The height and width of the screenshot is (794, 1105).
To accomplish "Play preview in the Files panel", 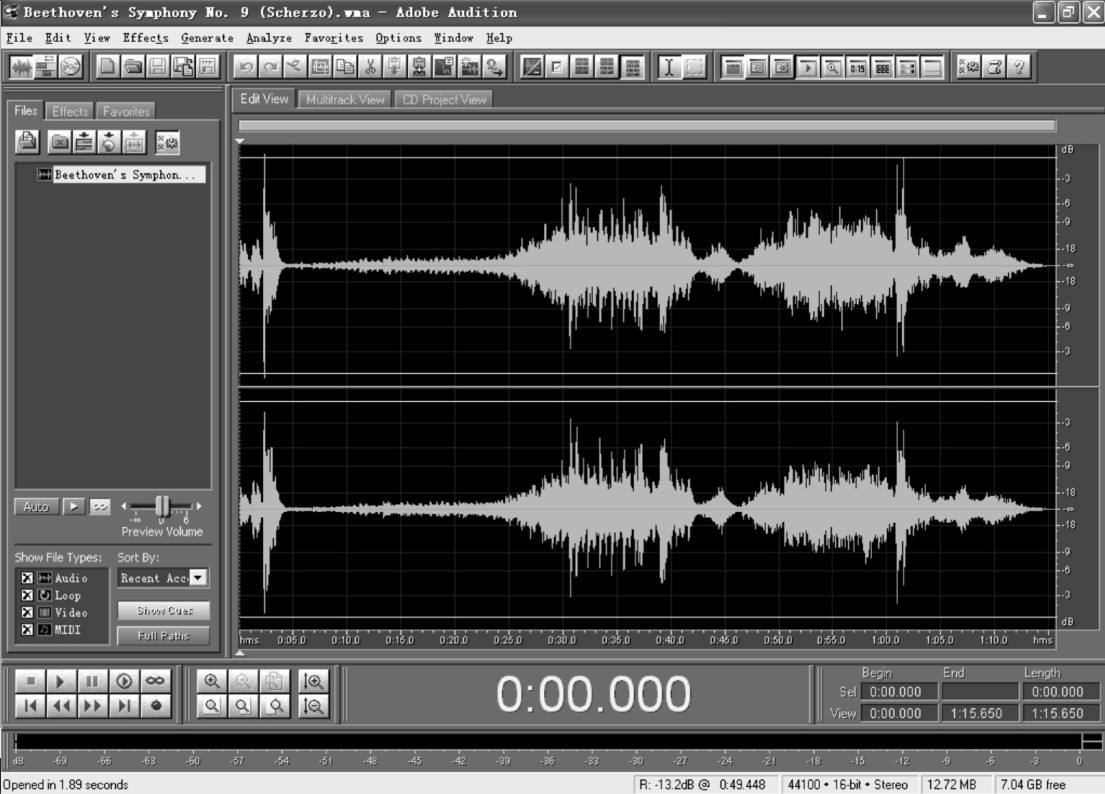I will 73,507.
